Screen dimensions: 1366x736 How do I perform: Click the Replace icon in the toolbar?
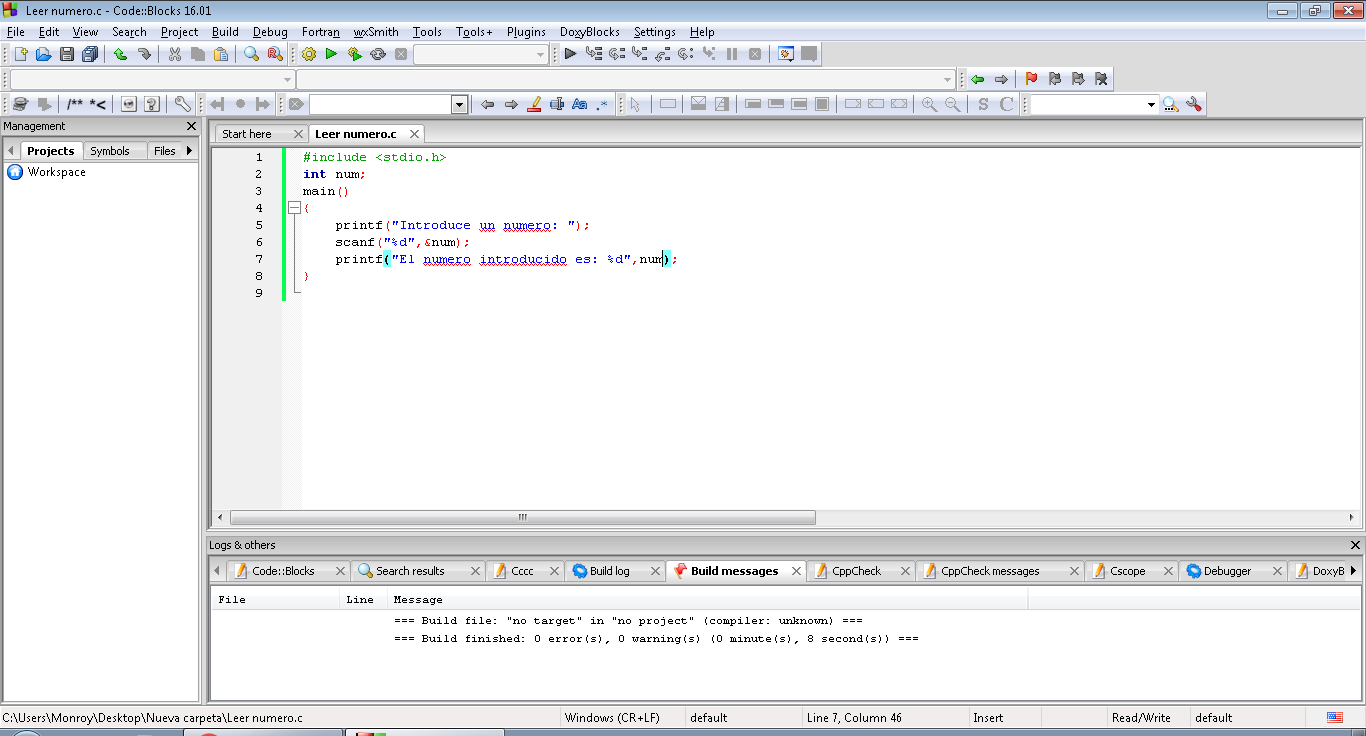click(x=275, y=54)
